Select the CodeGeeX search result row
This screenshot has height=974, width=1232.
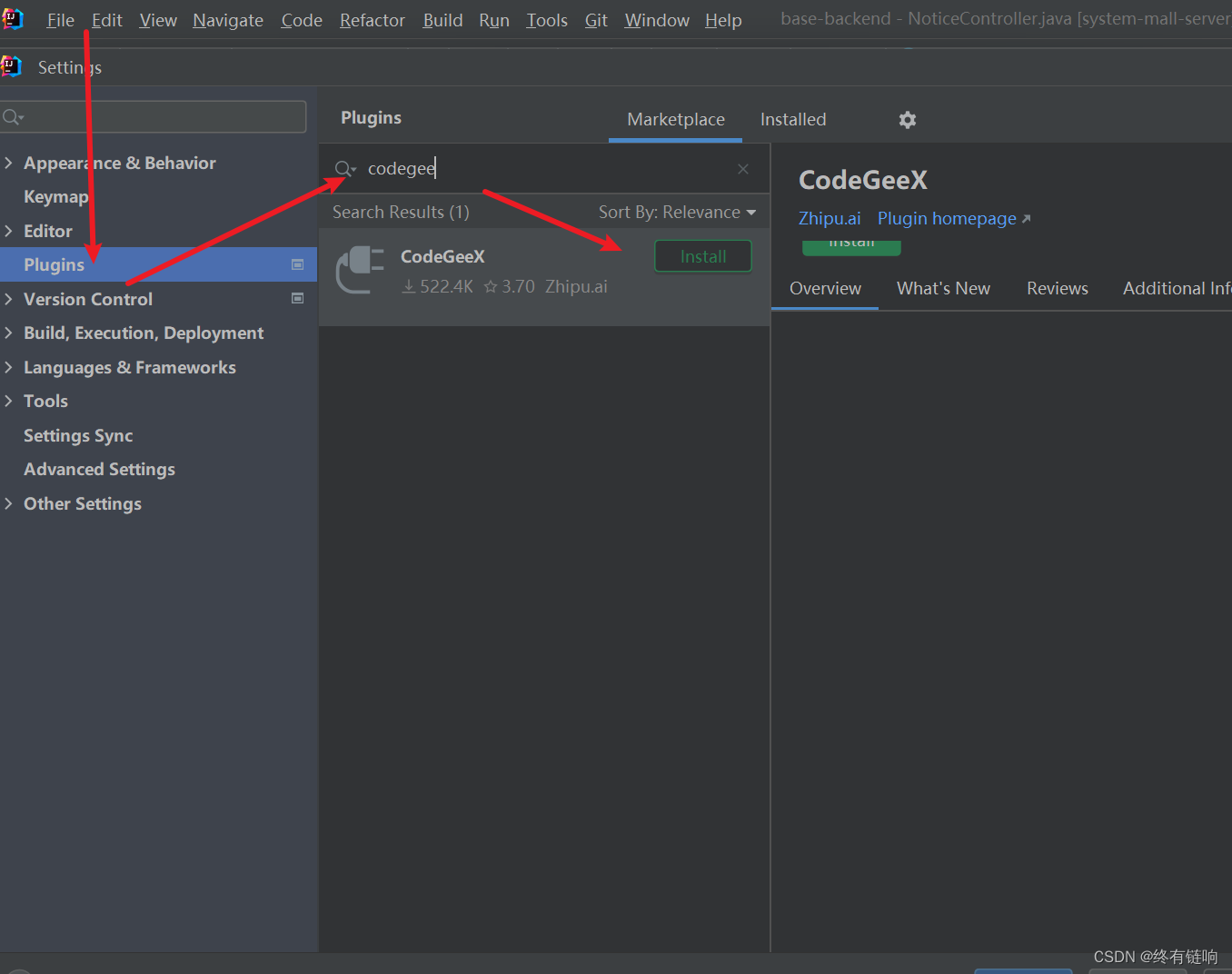[544, 277]
